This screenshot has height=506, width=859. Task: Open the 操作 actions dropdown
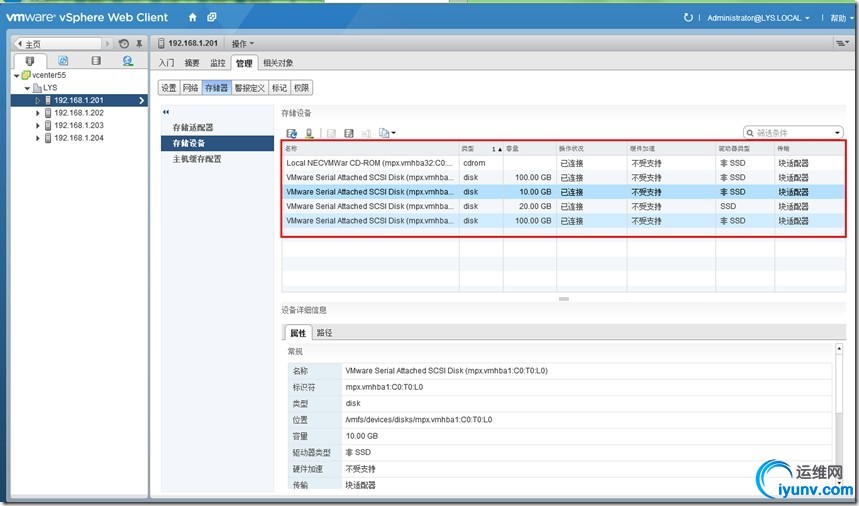[x=243, y=43]
